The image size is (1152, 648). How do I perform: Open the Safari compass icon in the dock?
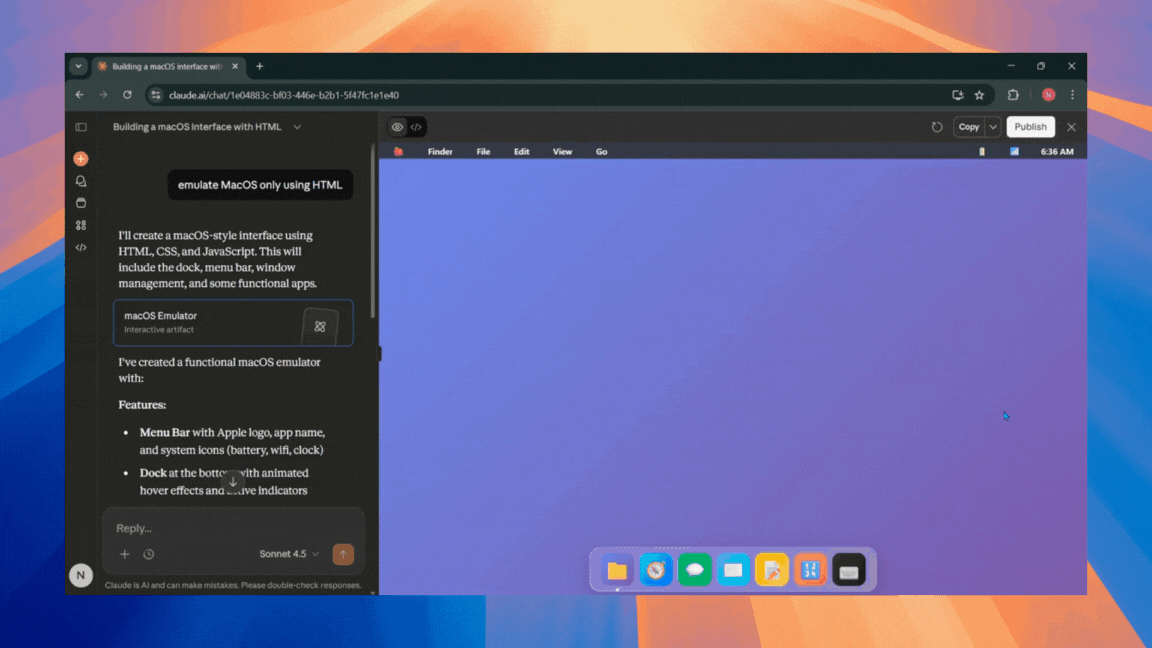(x=656, y=570)
